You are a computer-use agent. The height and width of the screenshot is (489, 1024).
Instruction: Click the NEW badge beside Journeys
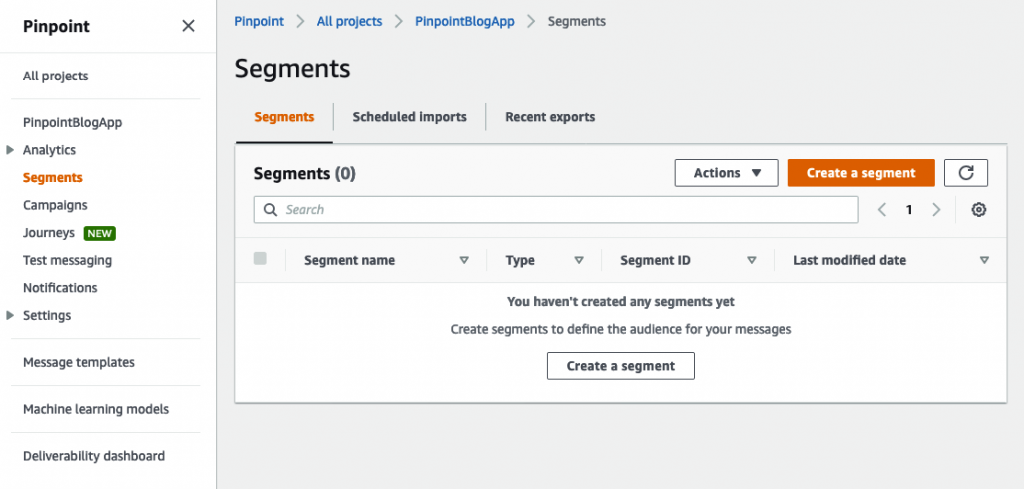click(99, 233)
